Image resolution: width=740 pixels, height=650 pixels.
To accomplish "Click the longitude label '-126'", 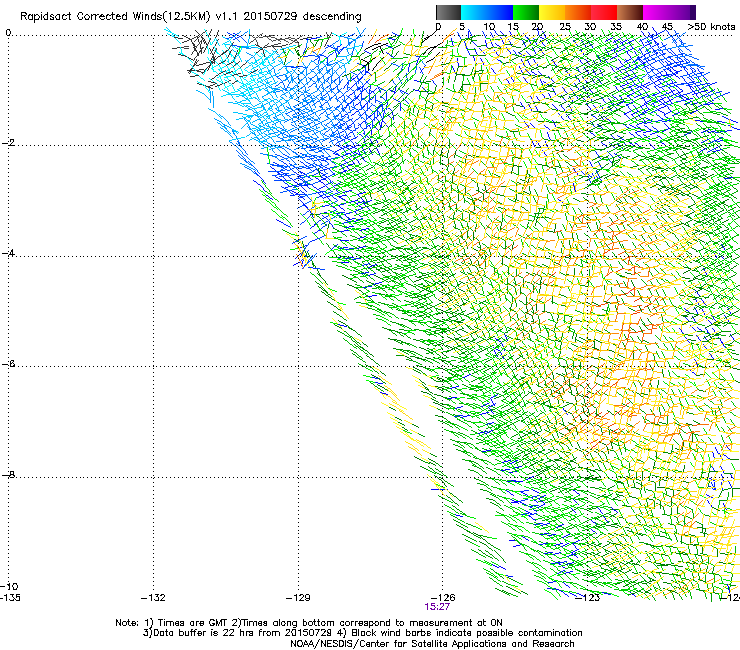I will coord(443,598).
